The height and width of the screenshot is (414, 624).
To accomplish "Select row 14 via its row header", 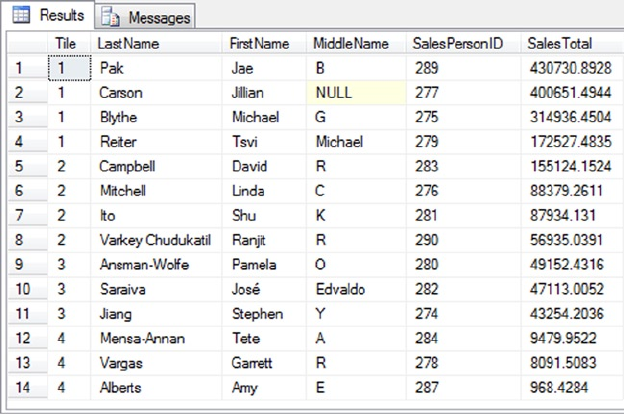I will (x=24, y=387).
